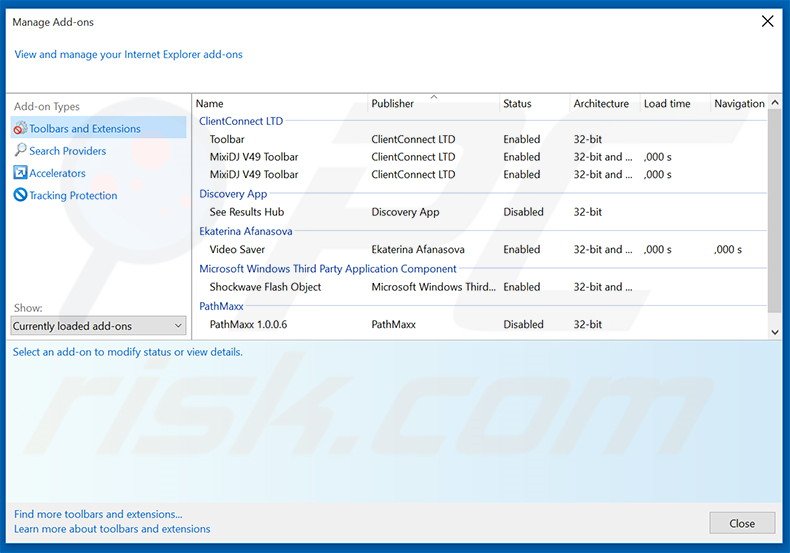The width and height of the screenshot is (790, 553).
Task: Select the Video Saver add-on
Action: 481,249
